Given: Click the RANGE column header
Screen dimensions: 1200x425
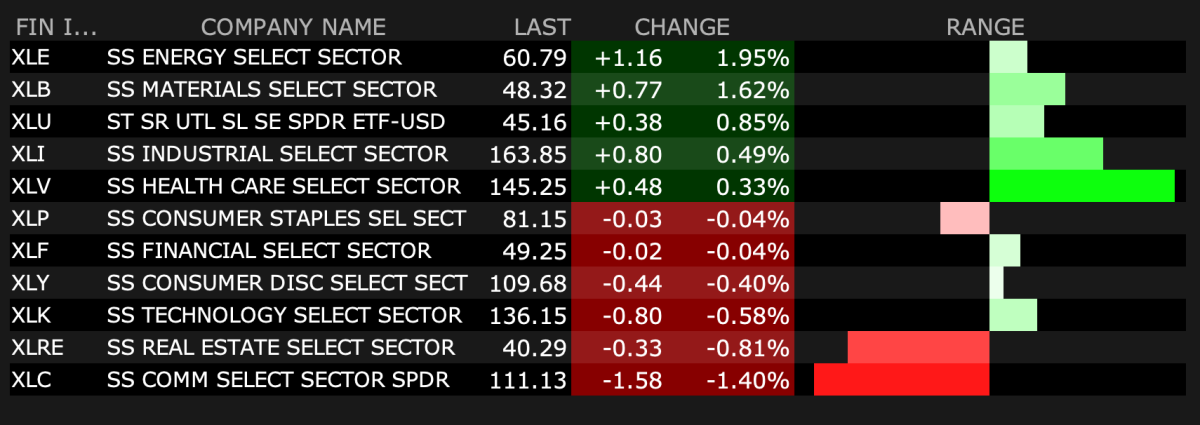Looking at the screenshot, I should [985, 27].
